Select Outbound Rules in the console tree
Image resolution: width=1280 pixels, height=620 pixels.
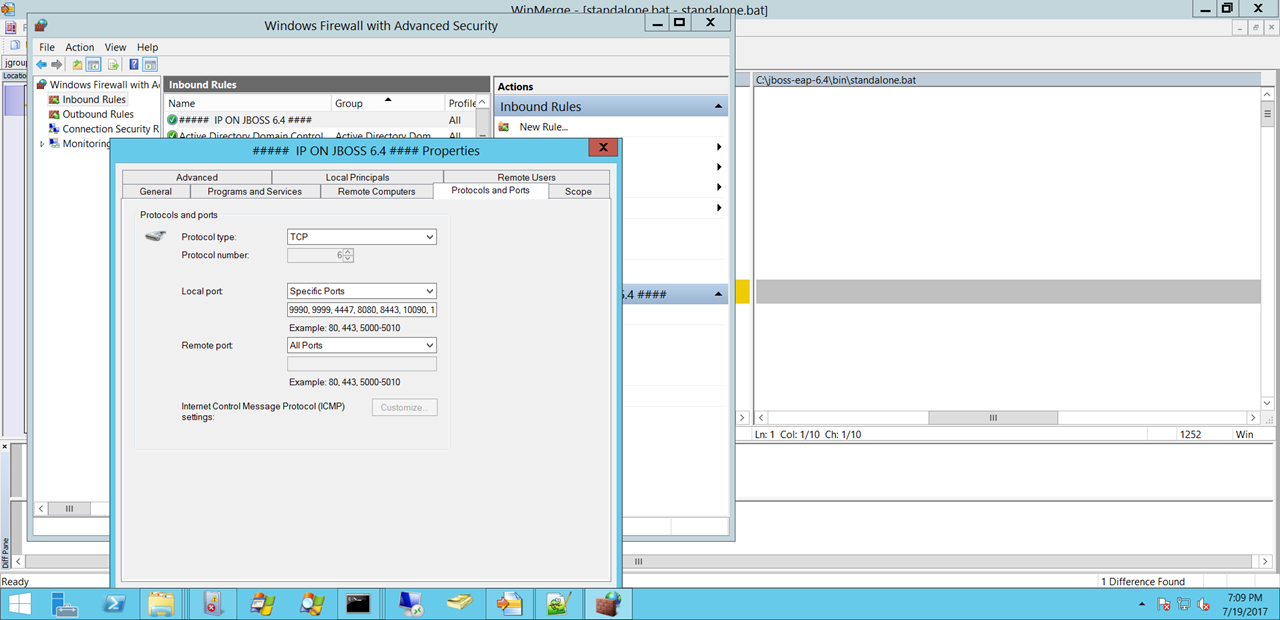(x=98, y=114)
